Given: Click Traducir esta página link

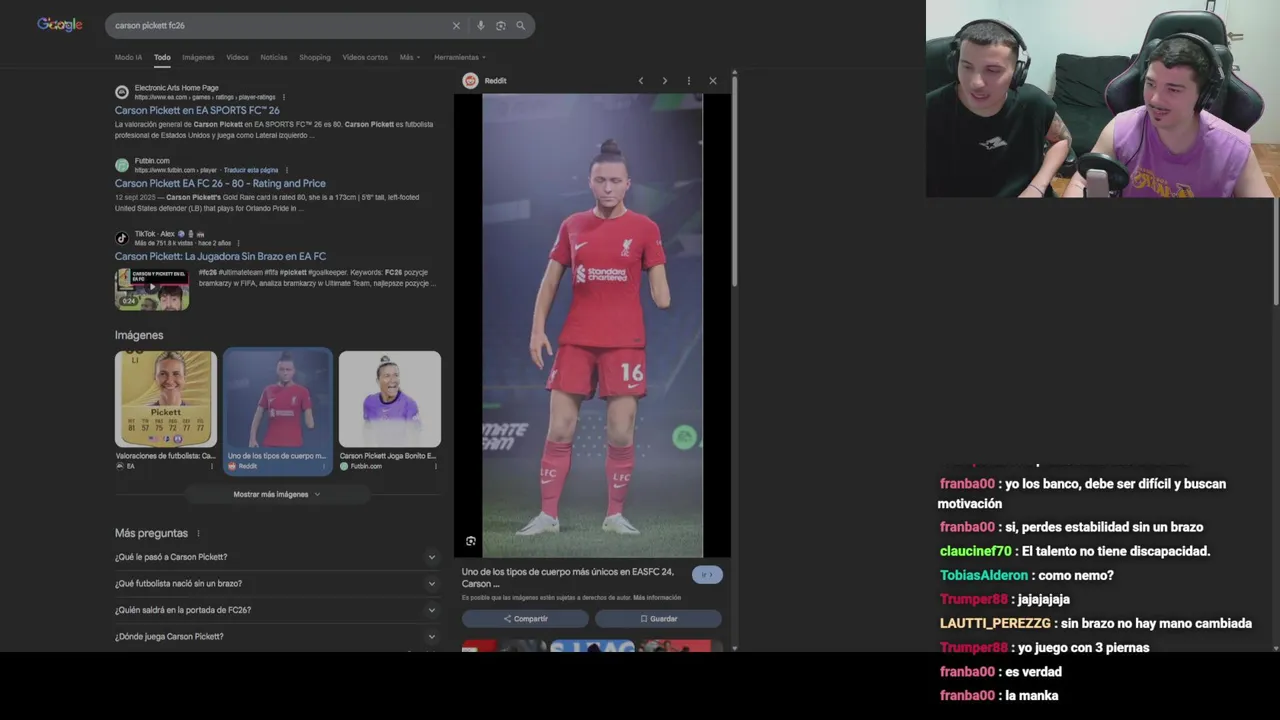Looking at the screenshot, I should [x=251, y=170].
